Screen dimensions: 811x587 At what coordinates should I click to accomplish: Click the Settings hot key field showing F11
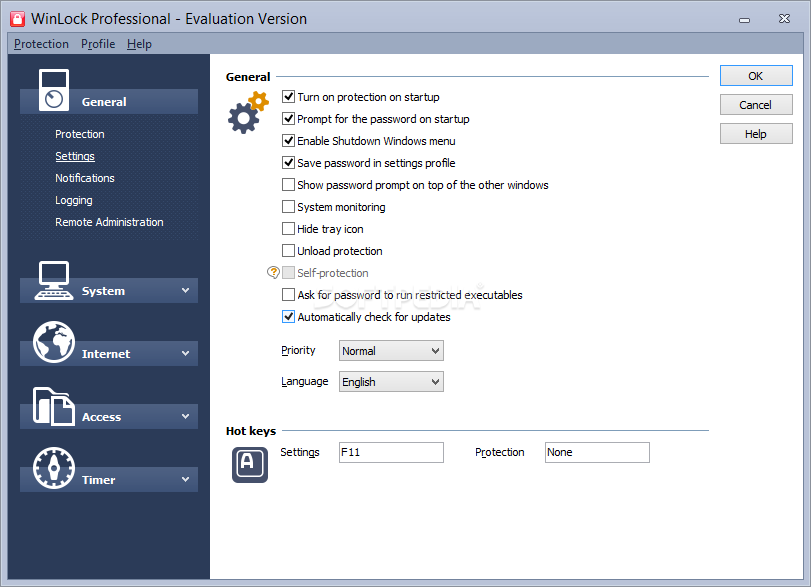point(391,452)
